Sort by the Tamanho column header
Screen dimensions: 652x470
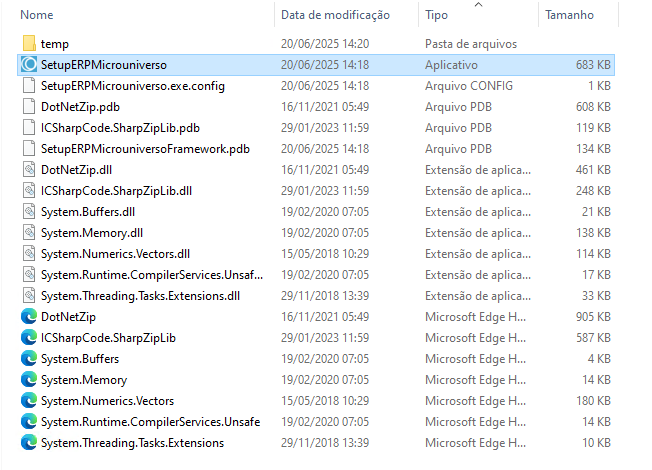pyautogui.click(x=569, y=15)
